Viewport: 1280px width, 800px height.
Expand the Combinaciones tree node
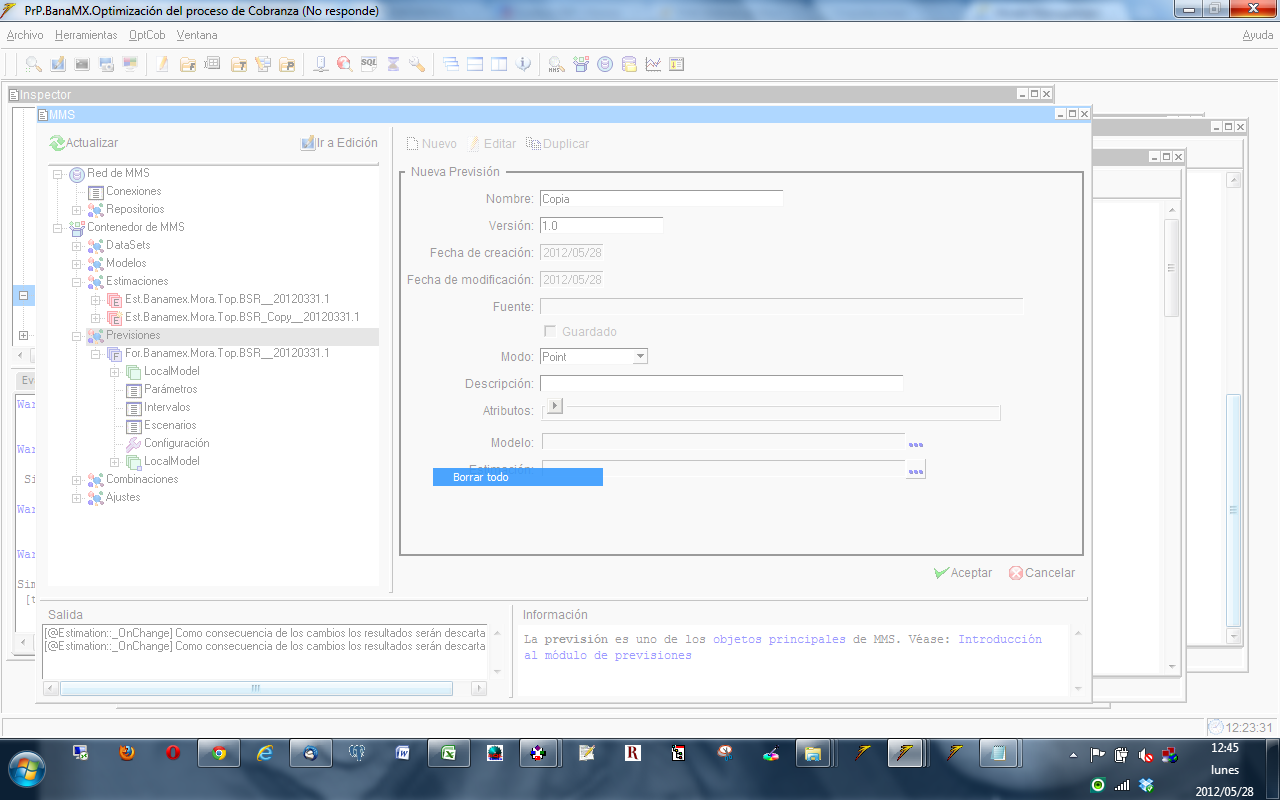[x=77, y=479]
